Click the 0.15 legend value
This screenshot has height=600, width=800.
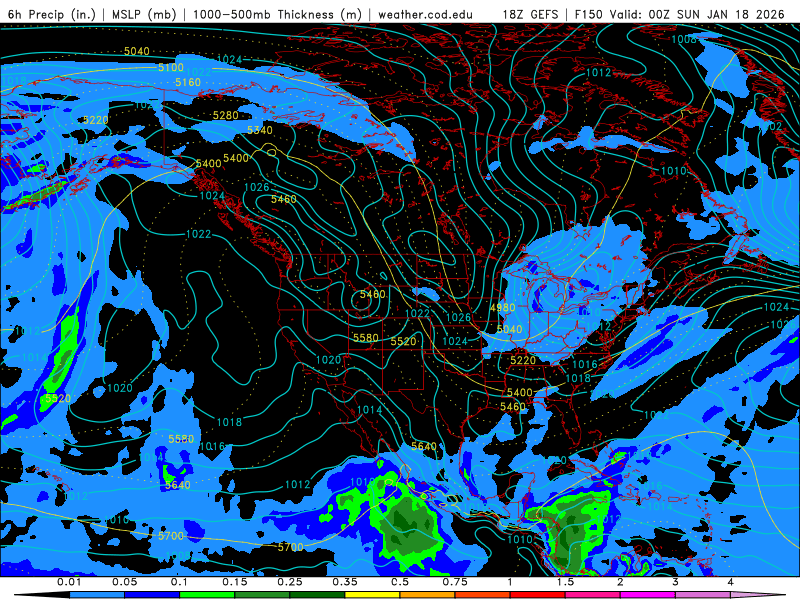(x=235, y=582)
